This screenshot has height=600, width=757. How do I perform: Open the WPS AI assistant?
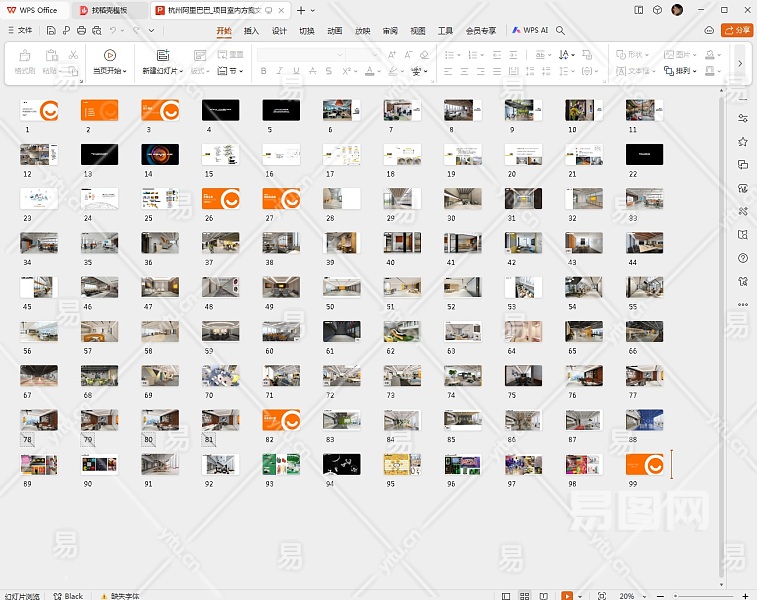click(x=530, y=31)
